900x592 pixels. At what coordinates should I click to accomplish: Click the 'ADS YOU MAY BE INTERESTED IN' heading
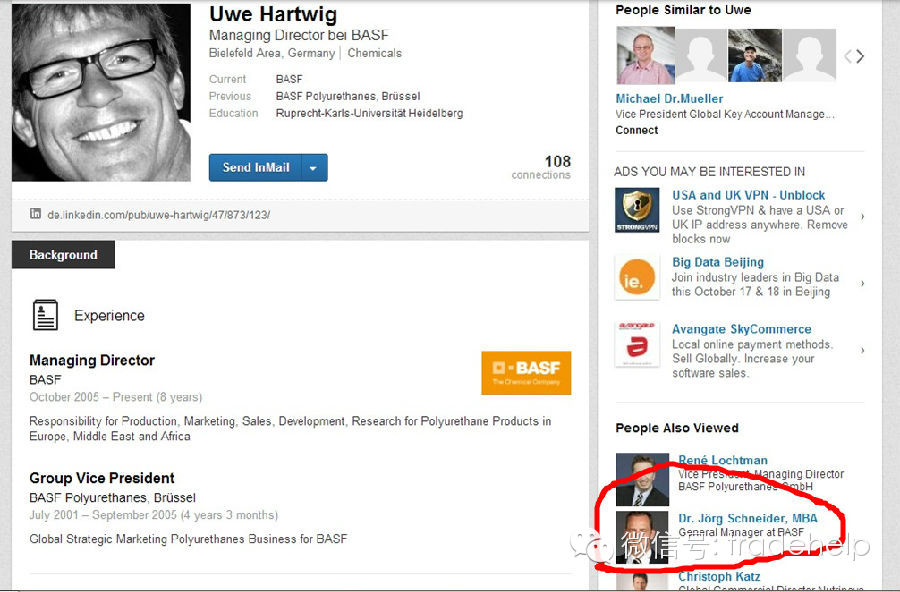709,172
